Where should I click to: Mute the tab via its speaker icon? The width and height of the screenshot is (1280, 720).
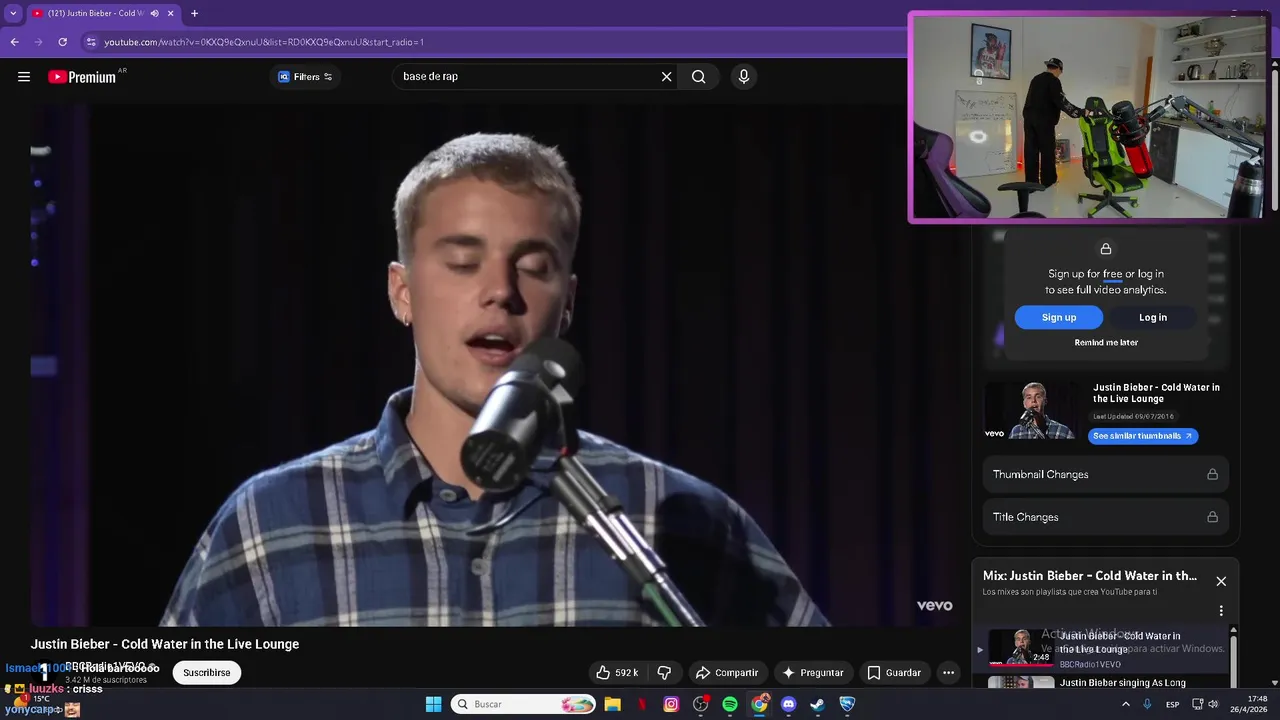tap(154, 13)
